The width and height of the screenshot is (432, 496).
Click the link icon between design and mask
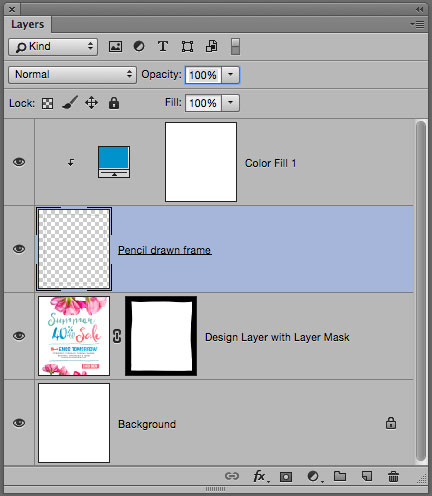(117, 336)
